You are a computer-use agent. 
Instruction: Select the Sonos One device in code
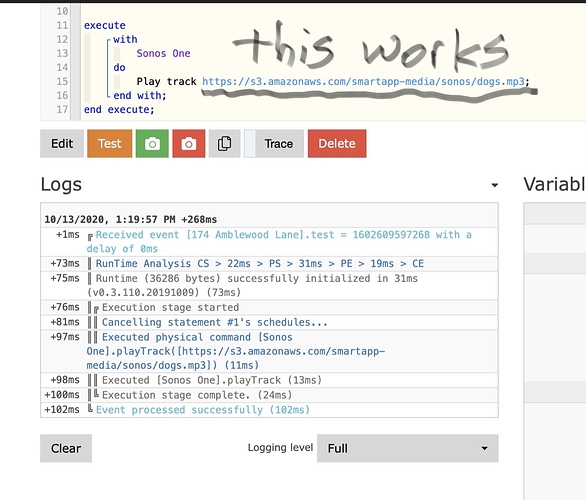coord(163,53)
